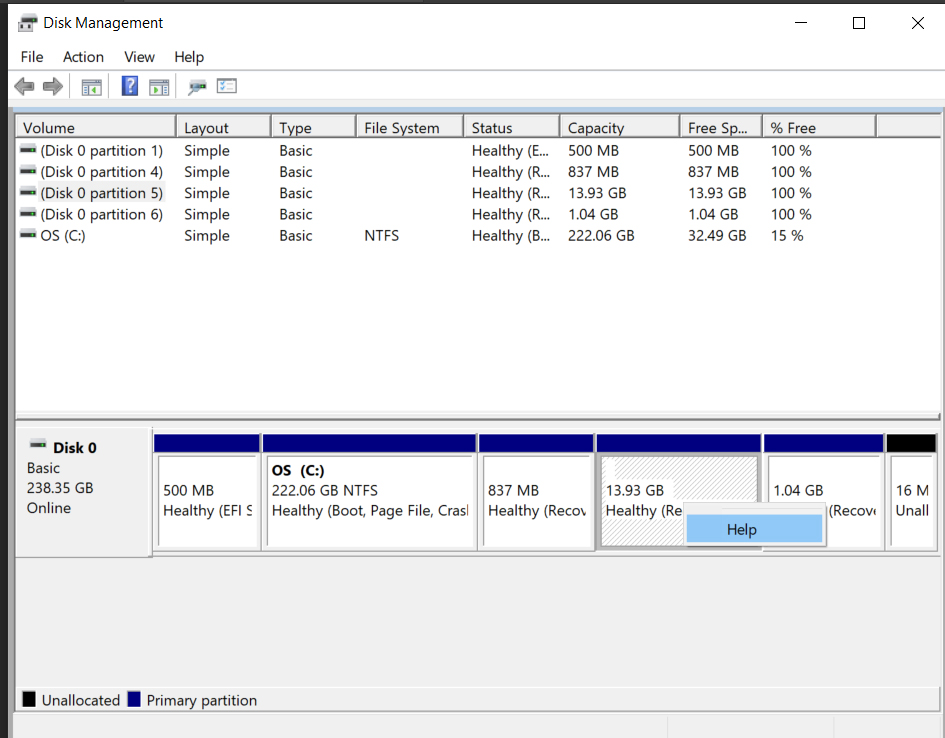Maximize the Disk Management window
The image size is (945, 738).
tap(859, 23)
